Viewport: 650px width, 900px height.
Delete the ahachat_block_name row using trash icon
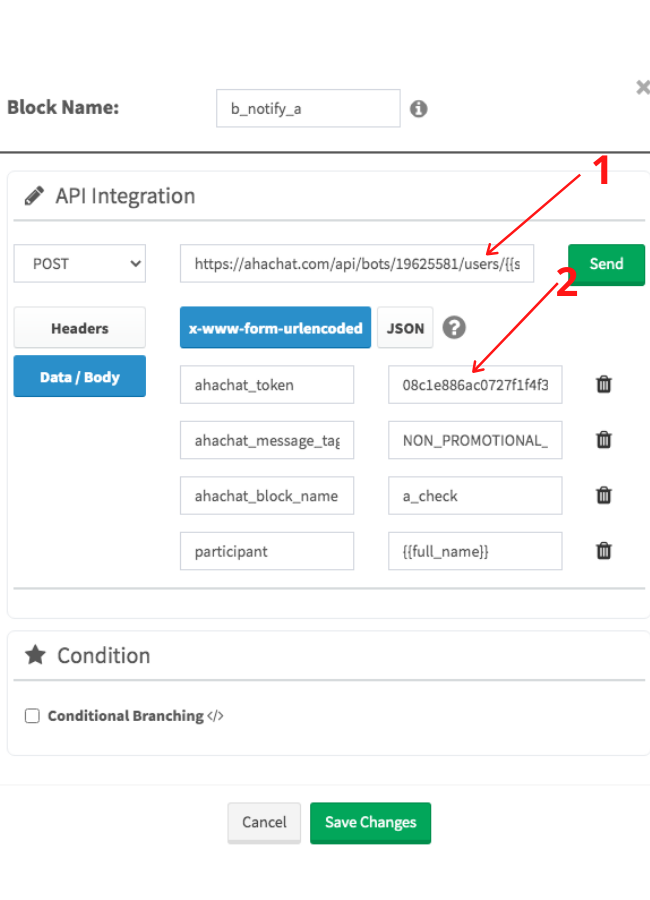tap(603, 495)
